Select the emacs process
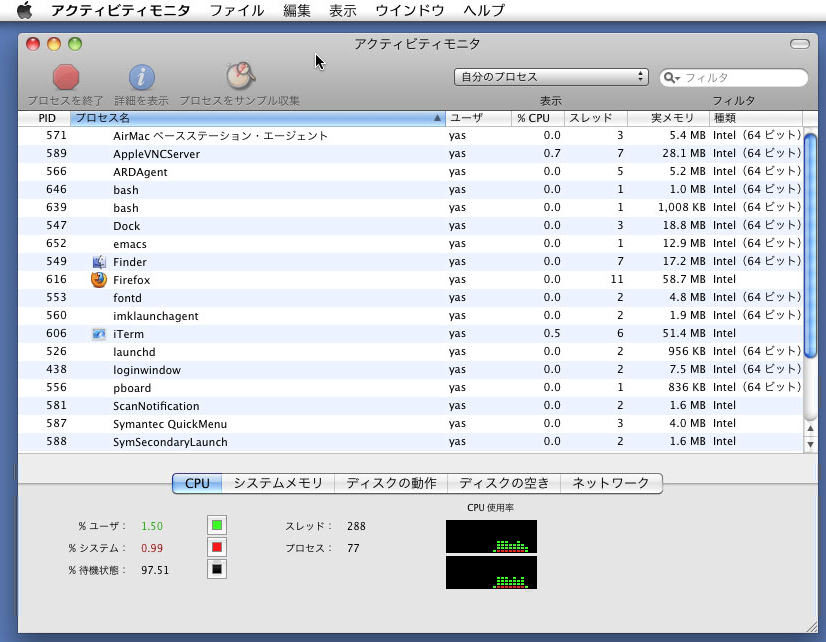 click(410, 244)
